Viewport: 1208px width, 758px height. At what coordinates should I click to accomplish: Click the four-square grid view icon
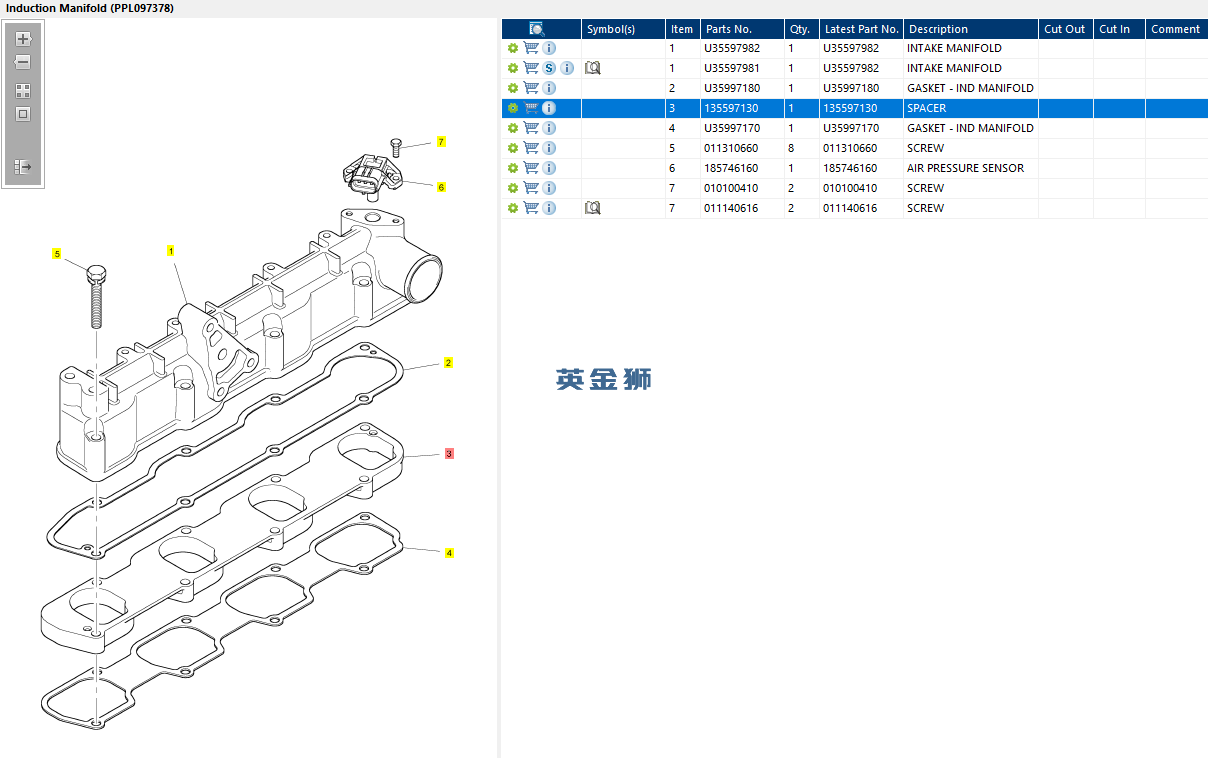pyautogui.click(x=23, y=90)
